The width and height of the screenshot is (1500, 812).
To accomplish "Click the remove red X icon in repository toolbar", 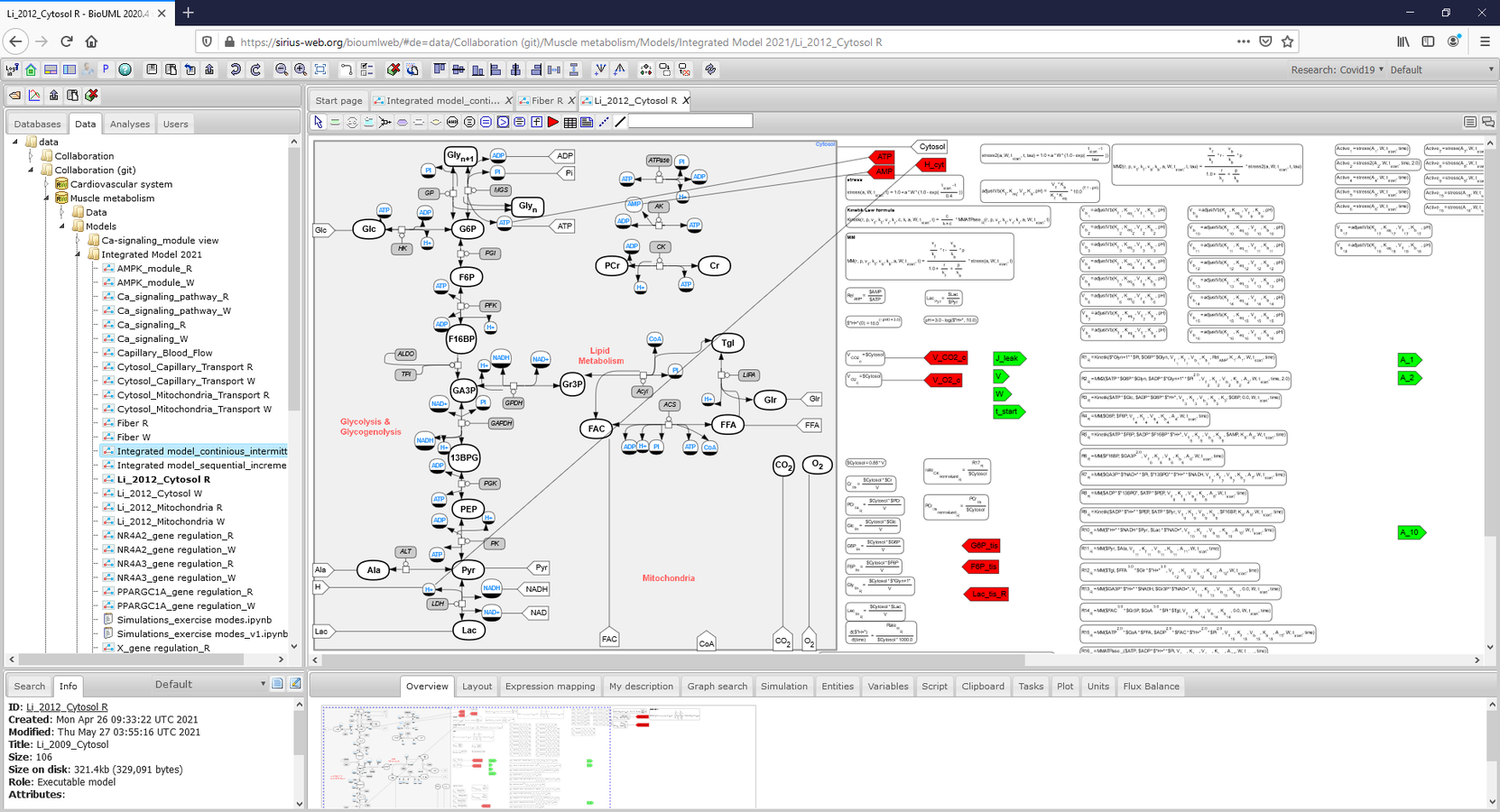I will (91, 95).
